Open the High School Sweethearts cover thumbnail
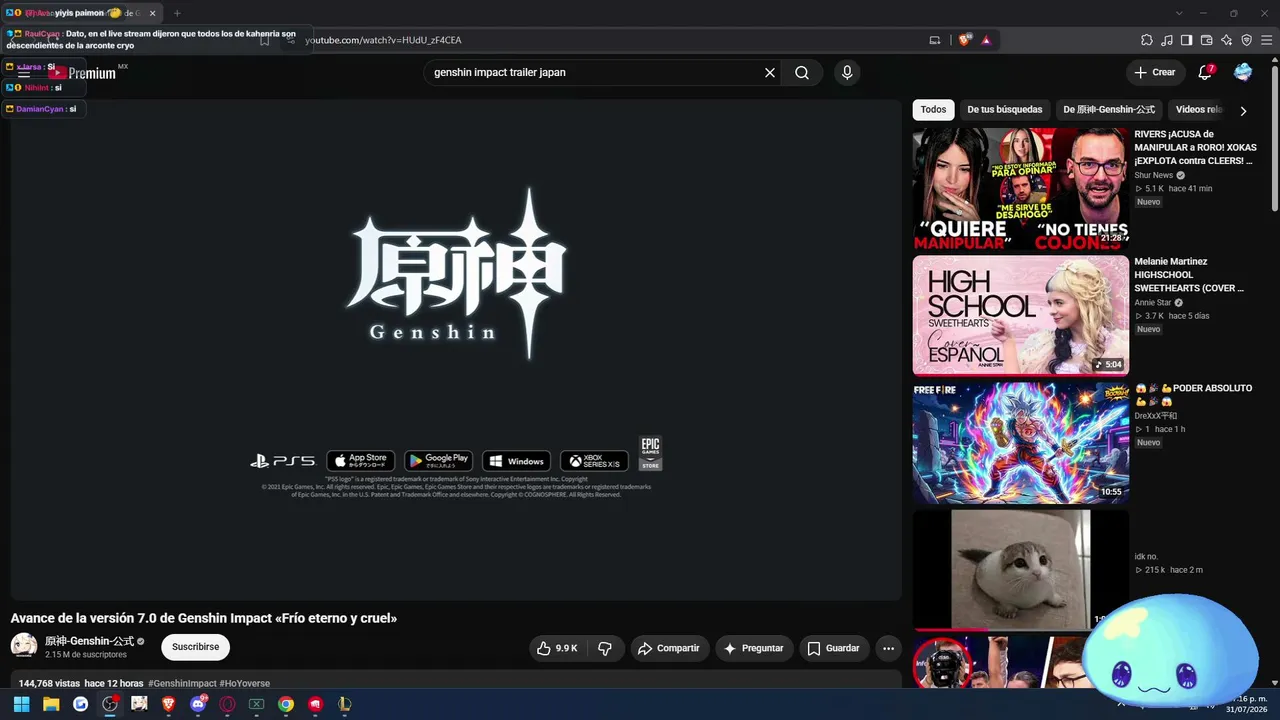The height and width of the screenshot is (720, 1280). (1021, 316)
